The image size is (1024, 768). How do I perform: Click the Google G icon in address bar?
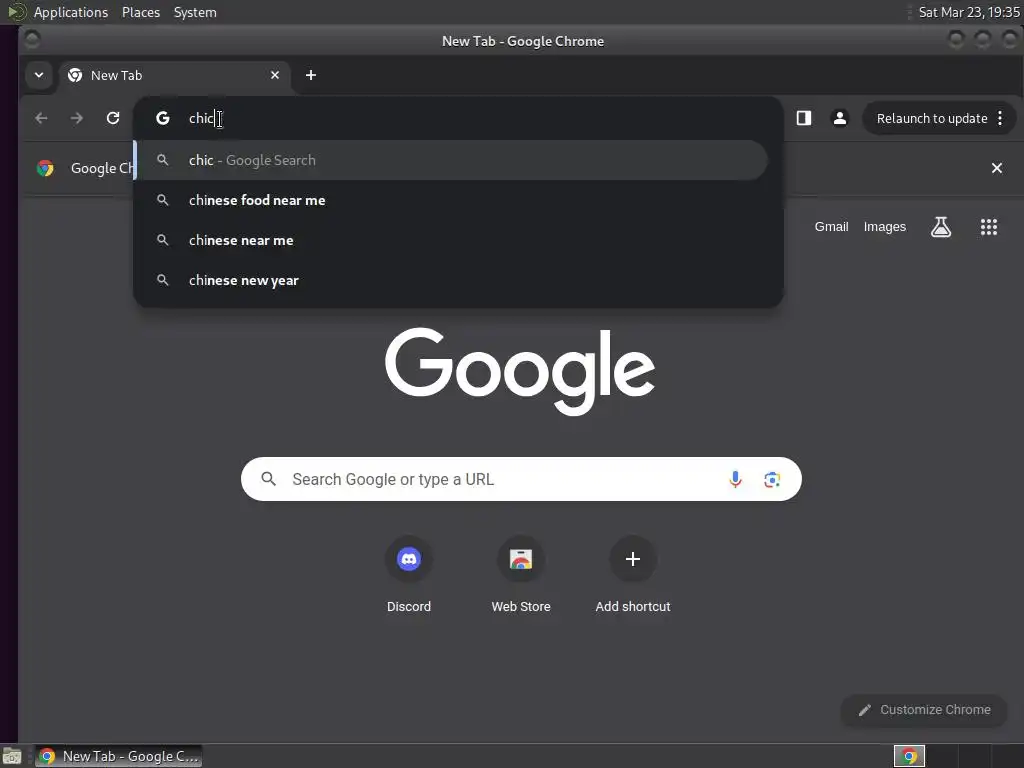(x=163, y=118)
